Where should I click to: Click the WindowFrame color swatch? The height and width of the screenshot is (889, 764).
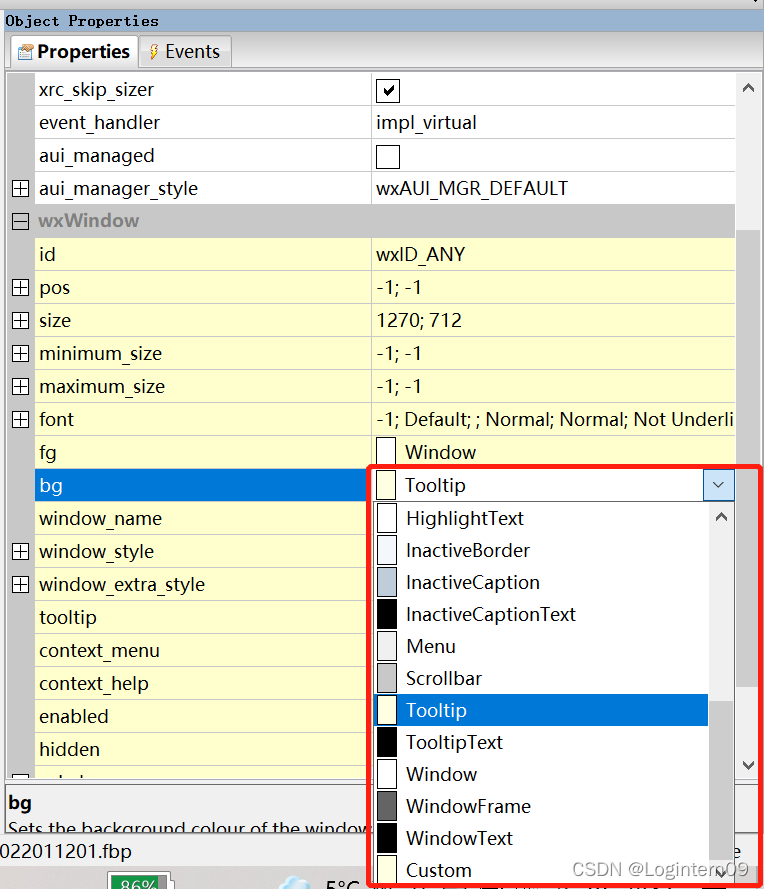386,806
